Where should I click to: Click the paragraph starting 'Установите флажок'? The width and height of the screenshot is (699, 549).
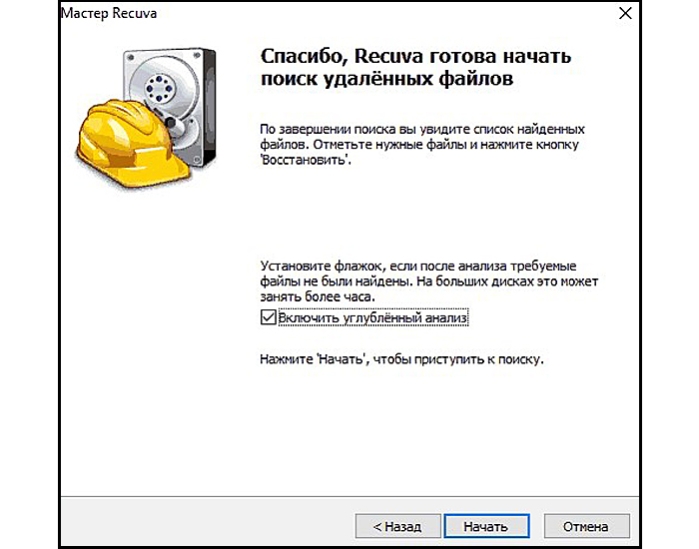429,281
